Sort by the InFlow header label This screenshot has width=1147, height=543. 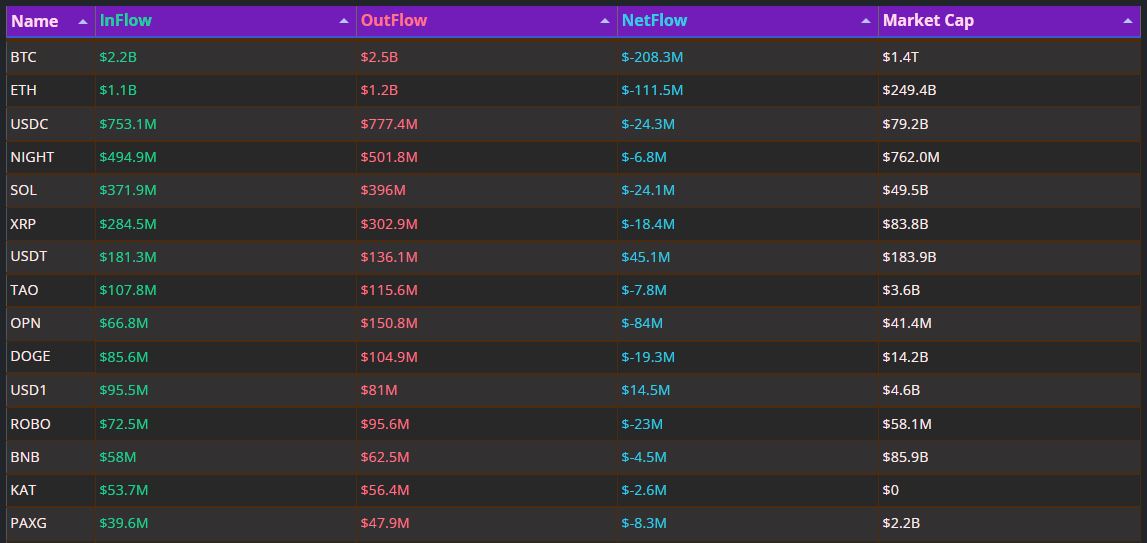(126, 20)
